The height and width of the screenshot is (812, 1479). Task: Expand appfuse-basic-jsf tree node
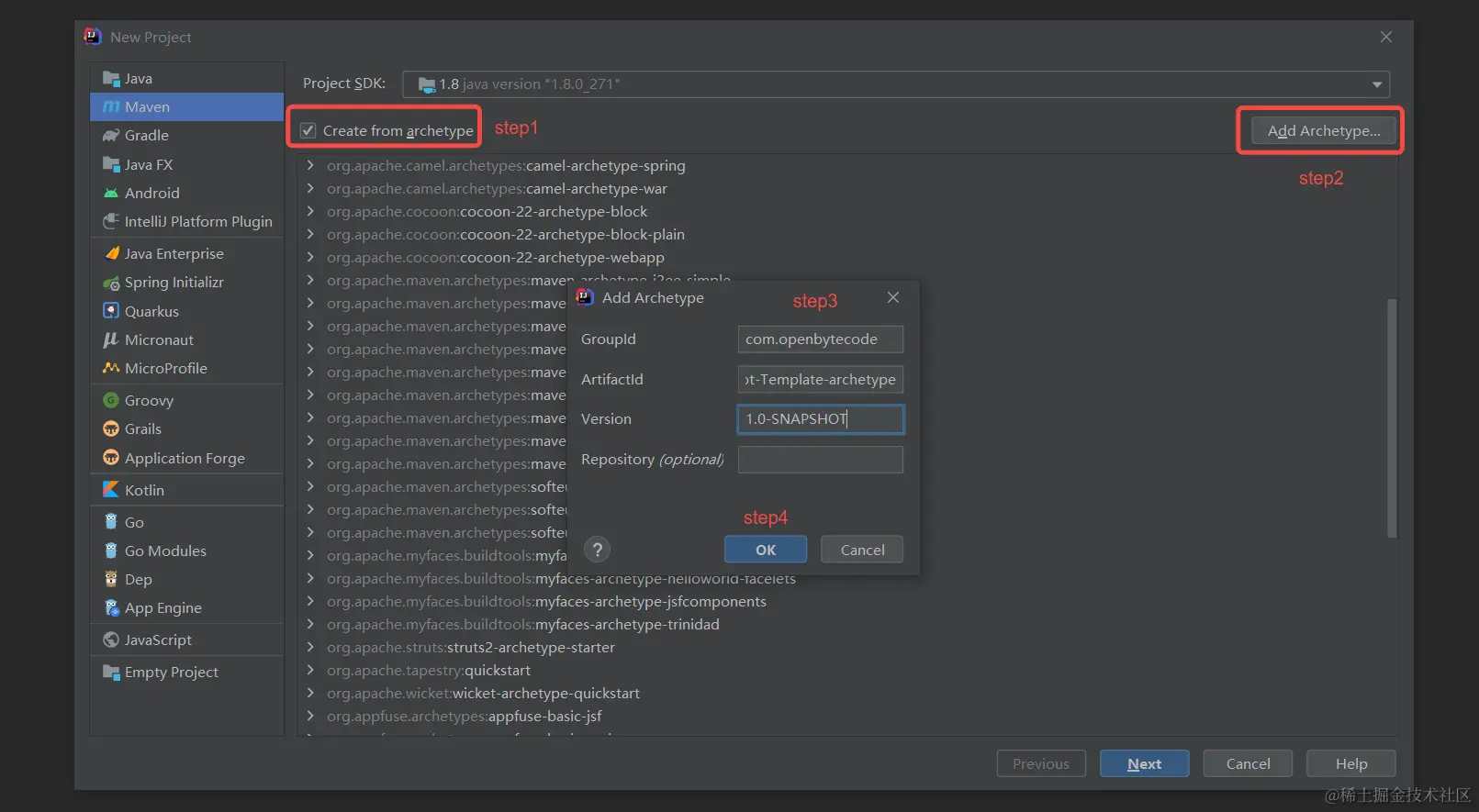310,716
